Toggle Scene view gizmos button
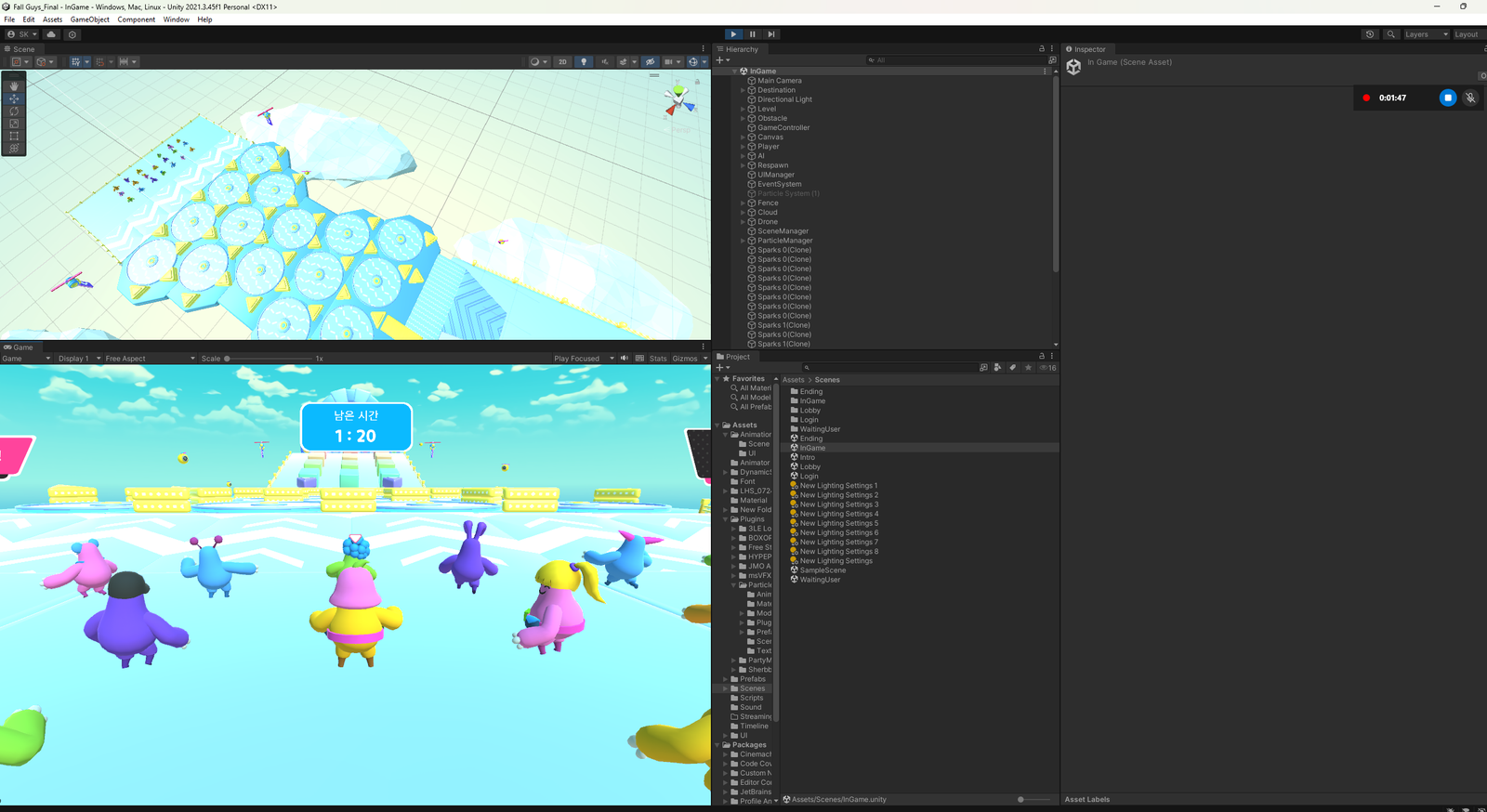 pos(692,62)
